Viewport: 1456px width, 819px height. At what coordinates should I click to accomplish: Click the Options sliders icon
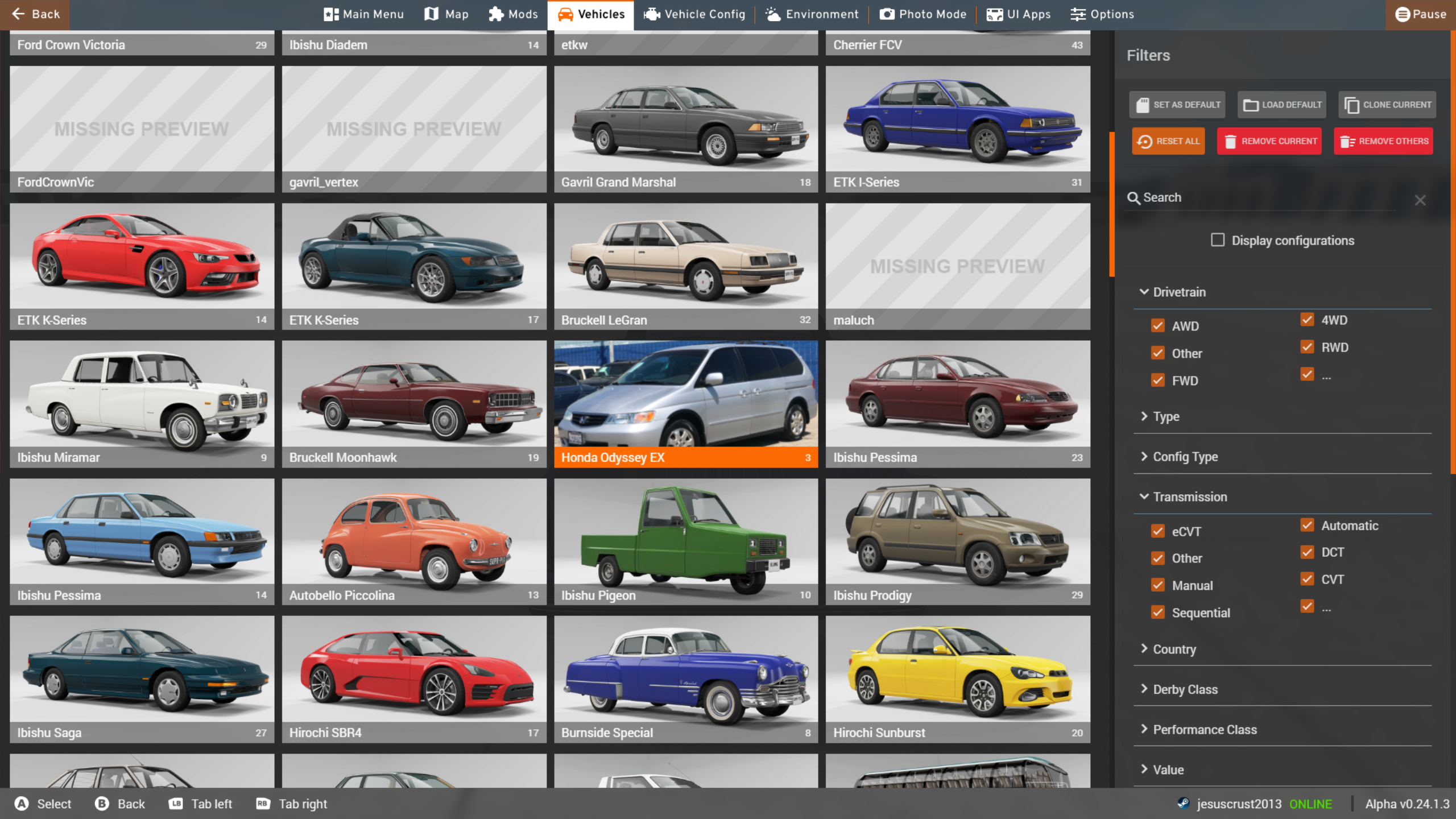1078,14
